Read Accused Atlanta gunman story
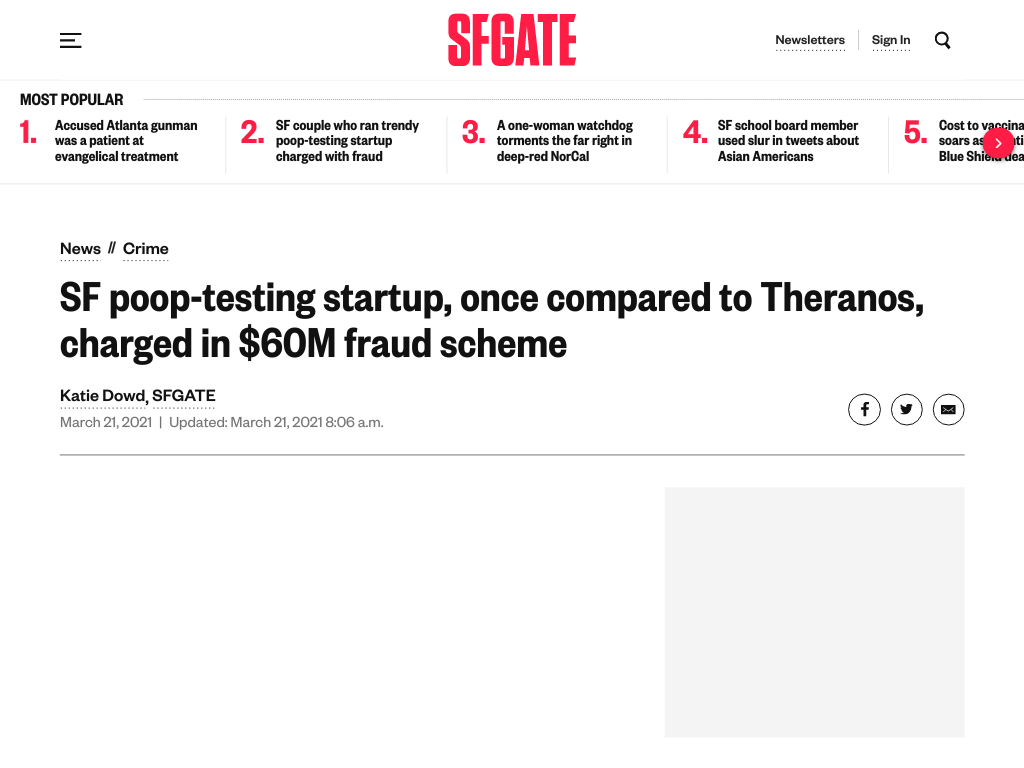This screenshot has width=1024, height=768. (126, 141)
